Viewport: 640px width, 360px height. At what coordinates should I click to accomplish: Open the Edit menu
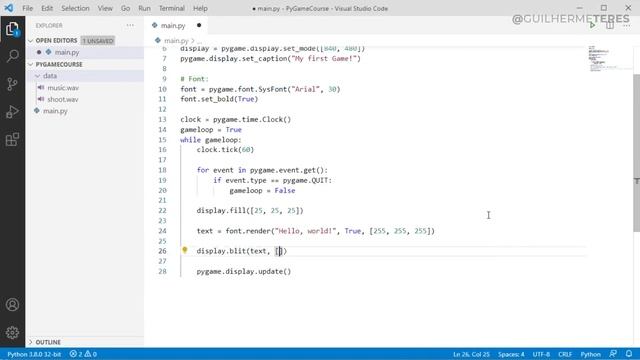47,8
